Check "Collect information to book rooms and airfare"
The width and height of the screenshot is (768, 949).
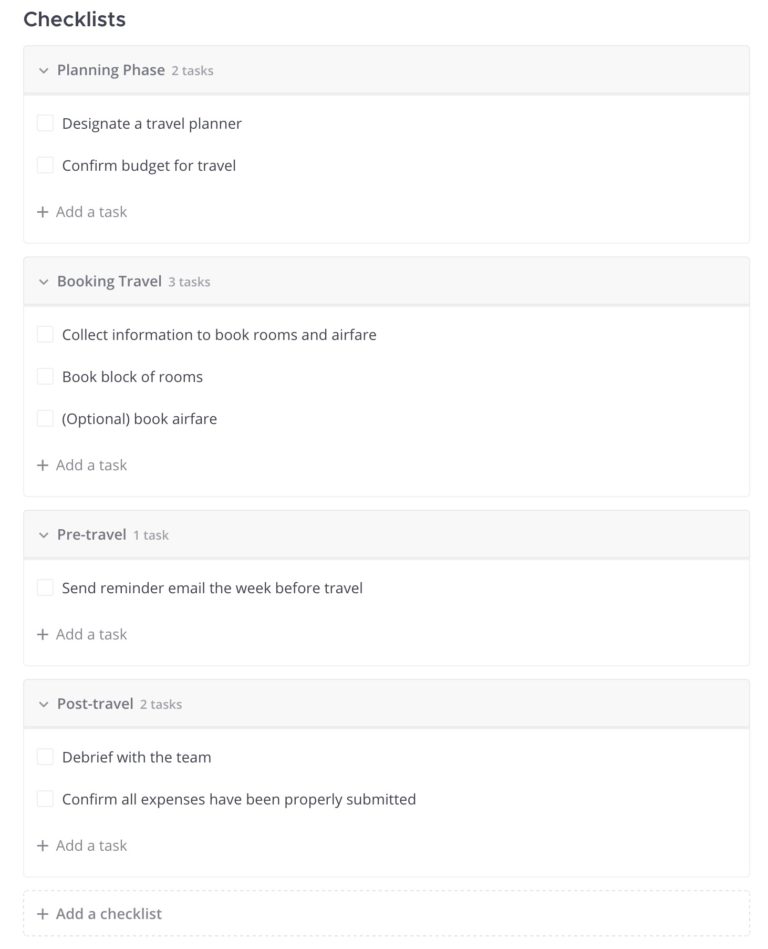pos(45,335)
